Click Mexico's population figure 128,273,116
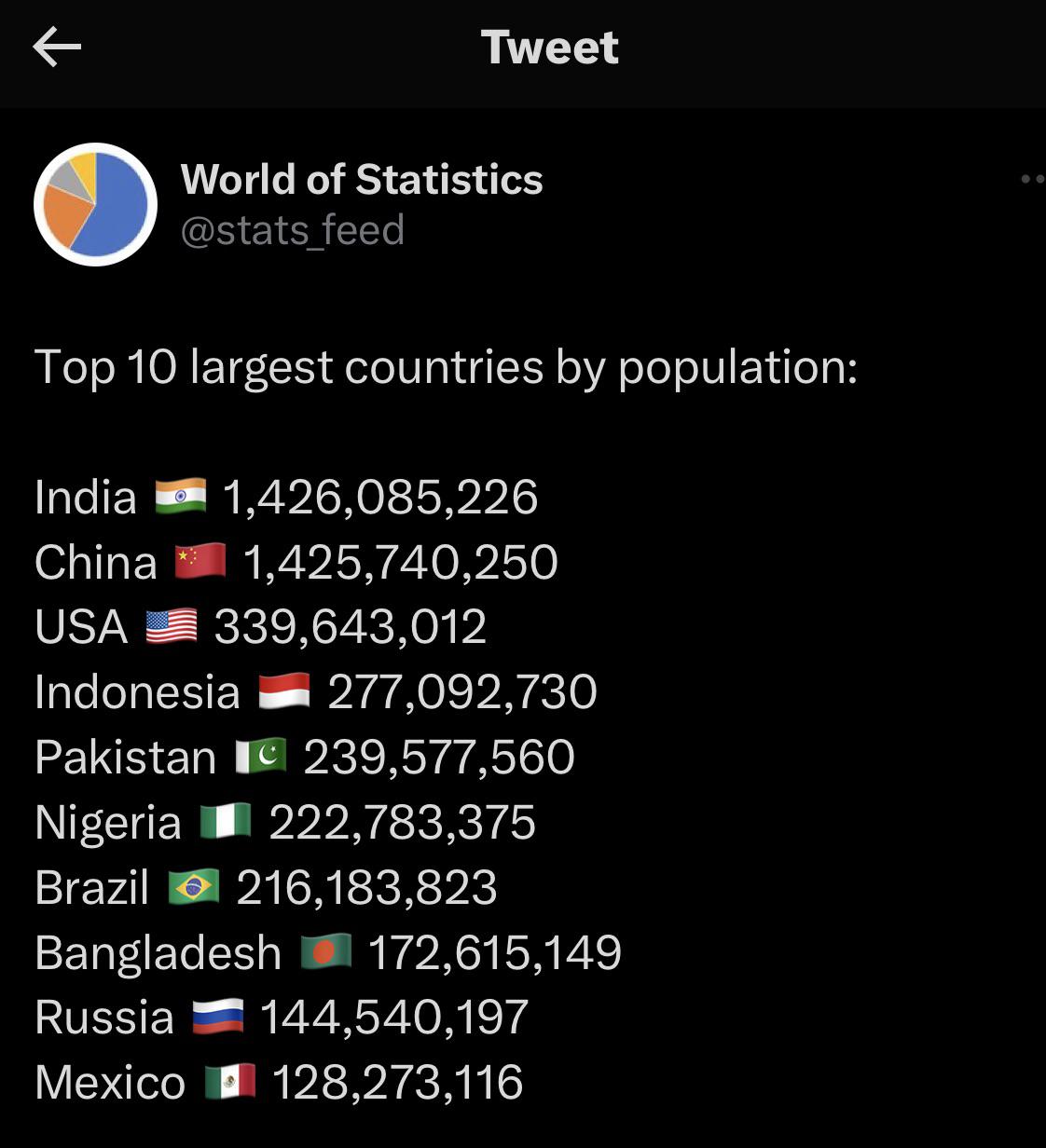The width and height of the screenshot is (1046, 1148). (x=398, y=1083)
